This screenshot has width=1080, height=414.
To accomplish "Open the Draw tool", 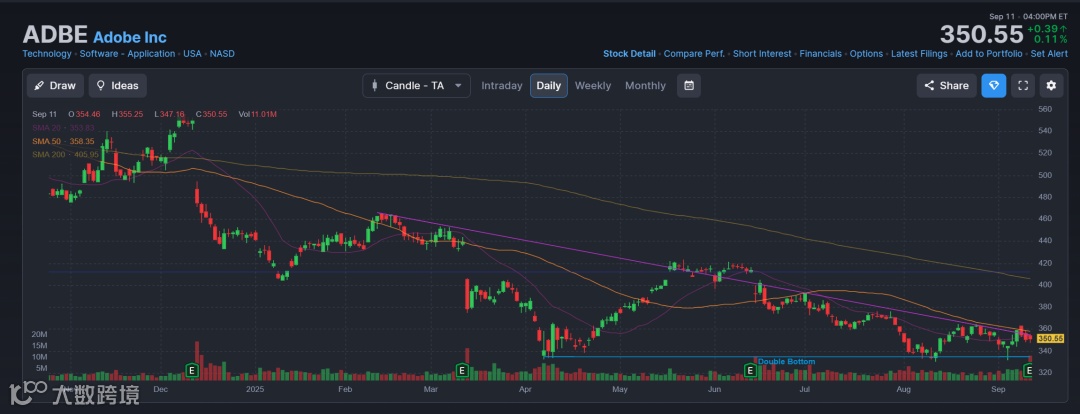I will pos(55,85).
